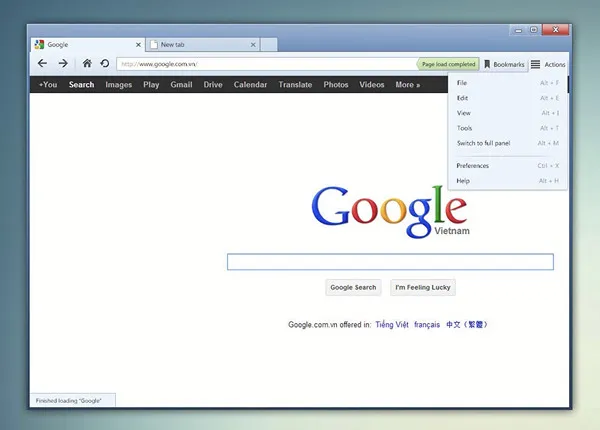Click the Tiếng Việt language link
The width and height of the screenshot is (600, 430).
pyautogui.click(x=391, y=324)
